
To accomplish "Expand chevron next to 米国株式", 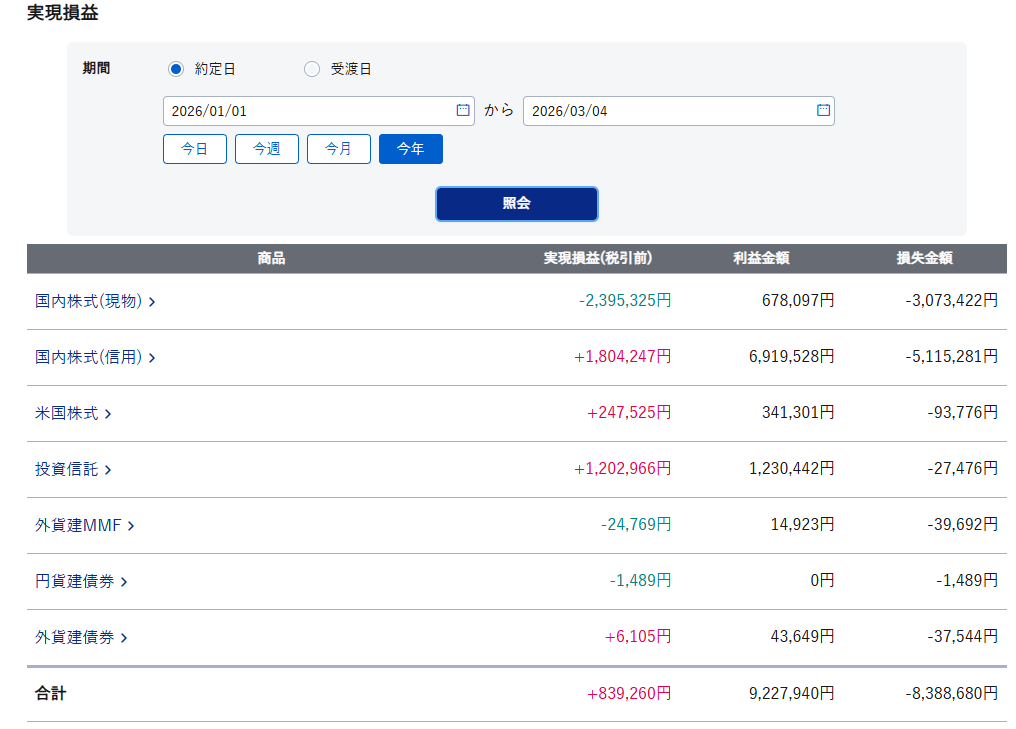I will 108,414.
